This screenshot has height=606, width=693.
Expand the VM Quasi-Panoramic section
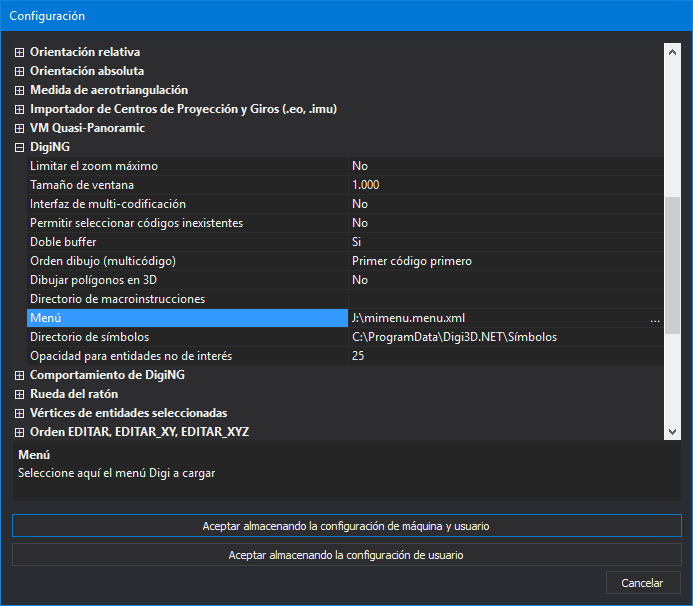tap(19, 128)
